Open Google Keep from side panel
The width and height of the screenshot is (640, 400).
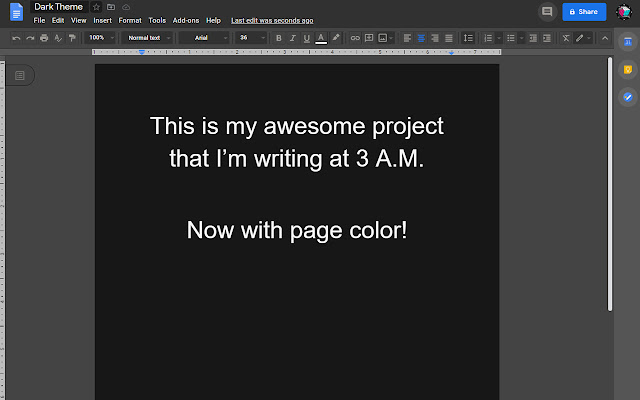click(x=627, y=70)
